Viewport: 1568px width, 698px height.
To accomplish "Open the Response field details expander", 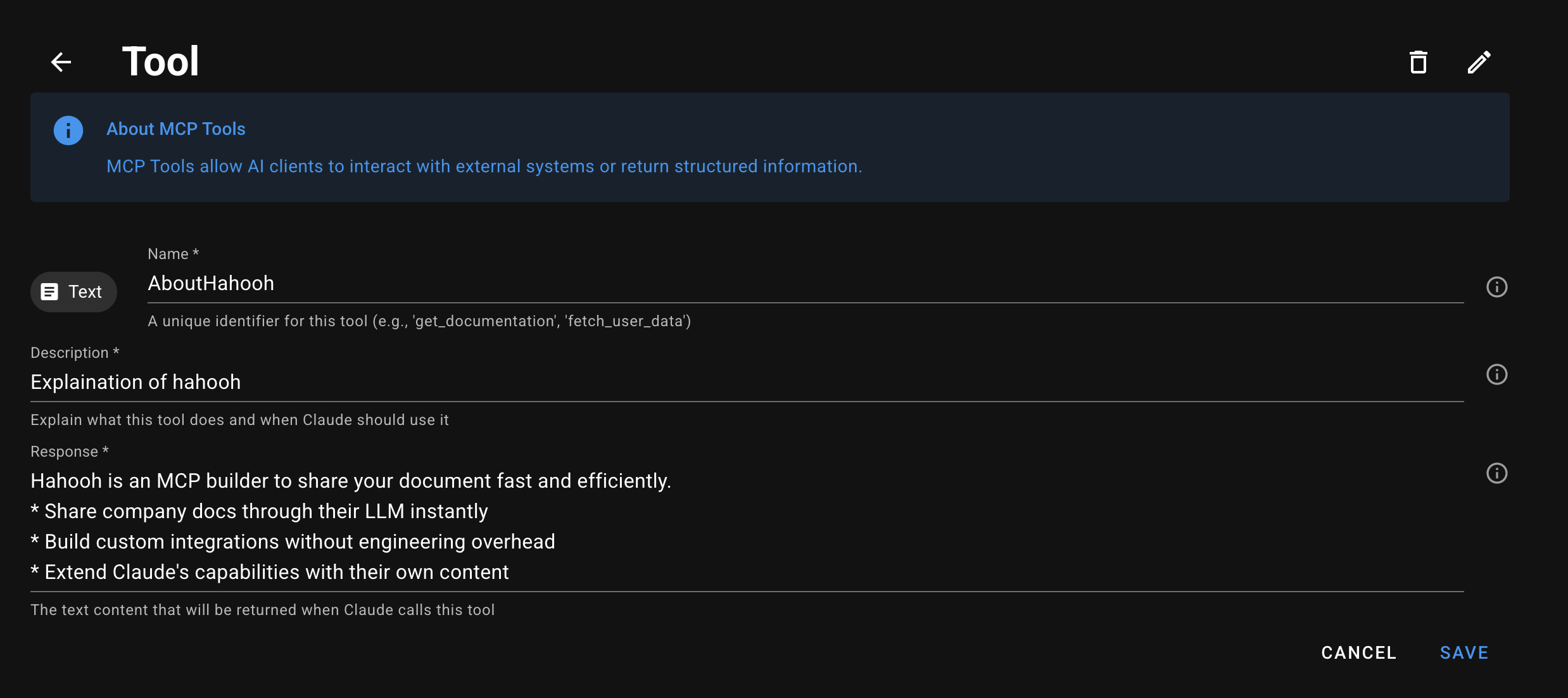I will (x=1496, y=473).
